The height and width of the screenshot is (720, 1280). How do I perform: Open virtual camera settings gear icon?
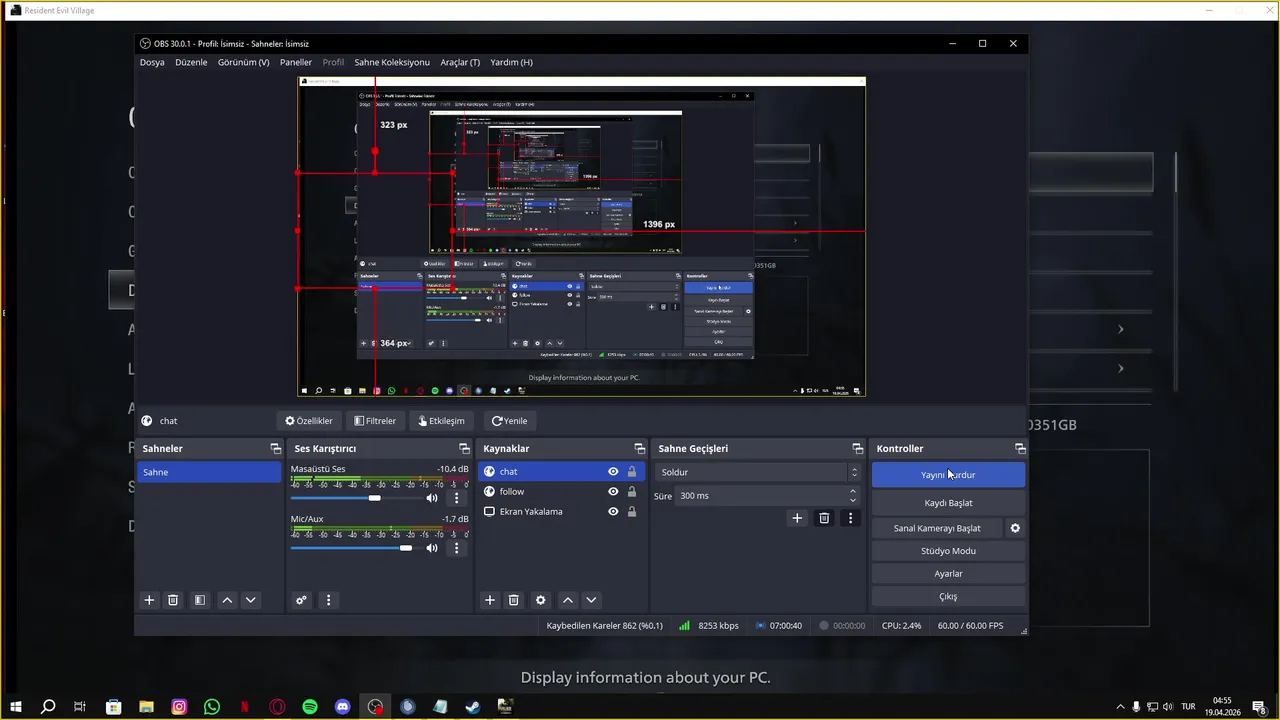(1015, 528)
